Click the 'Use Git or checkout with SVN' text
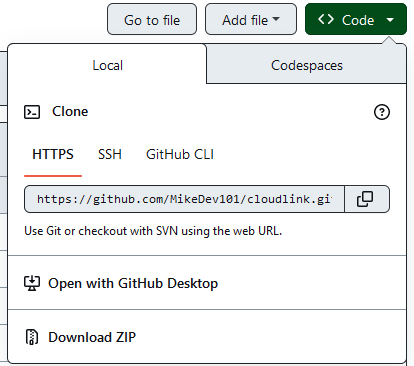414x366 pixels. pyautogui.click(x=153, y=231)
